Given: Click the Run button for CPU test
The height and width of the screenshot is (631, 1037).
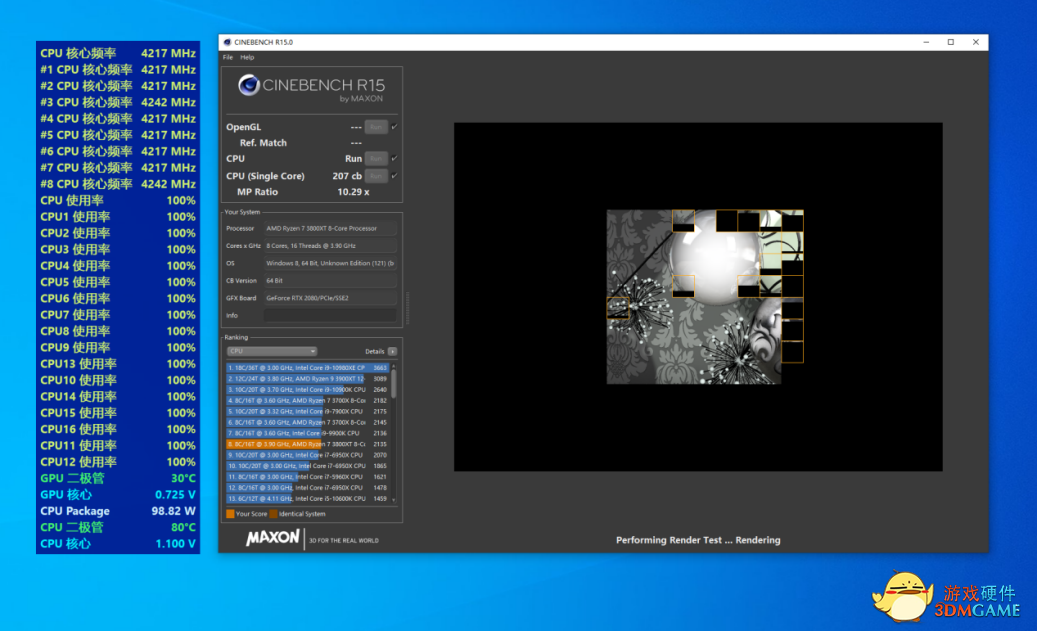Looking at the screenshot, I should (376, 159).
